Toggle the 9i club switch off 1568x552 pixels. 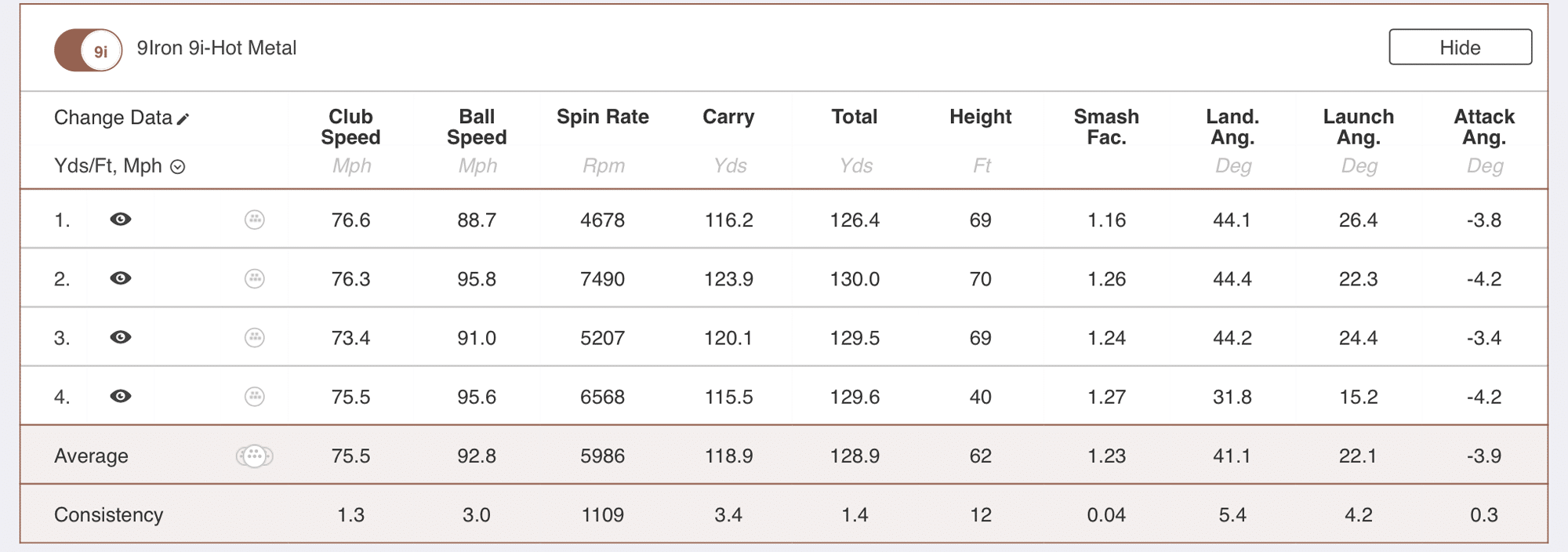pyautogui.click(x=88, y=50)
